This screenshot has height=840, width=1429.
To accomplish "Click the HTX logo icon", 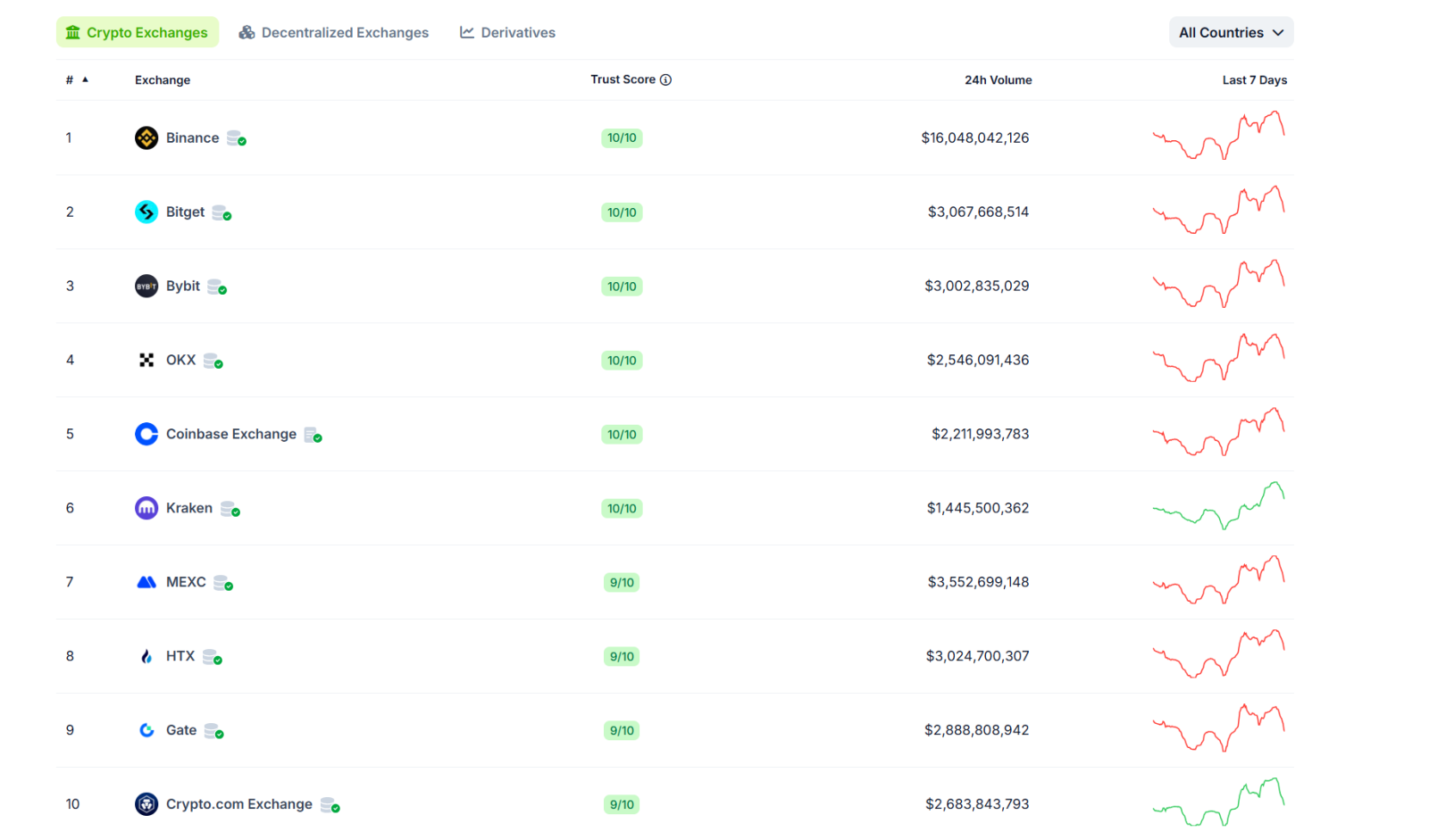I will [x=146, y=656].
